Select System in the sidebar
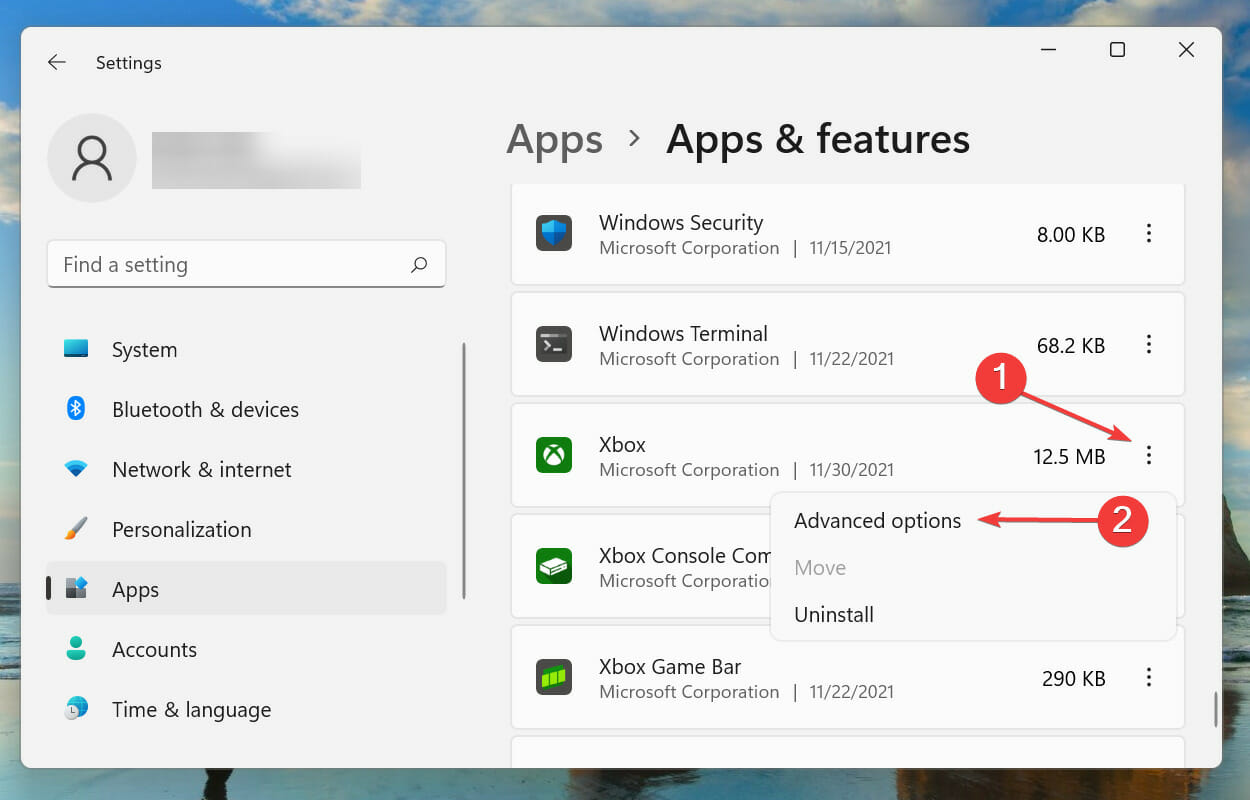1250x800 pixels. [144, 349]
